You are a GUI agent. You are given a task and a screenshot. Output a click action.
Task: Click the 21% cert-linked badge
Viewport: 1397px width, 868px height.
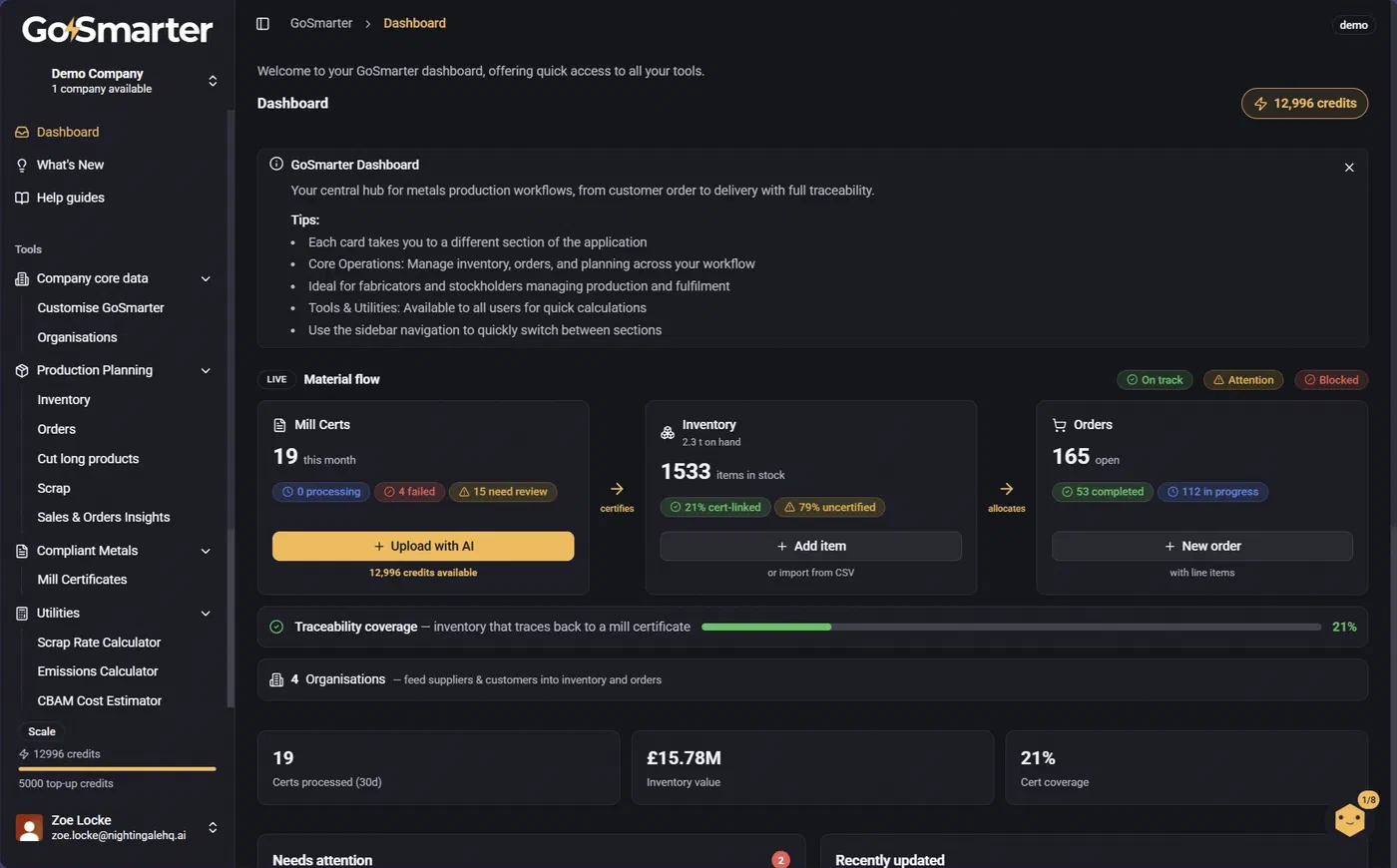click(714, 508)
